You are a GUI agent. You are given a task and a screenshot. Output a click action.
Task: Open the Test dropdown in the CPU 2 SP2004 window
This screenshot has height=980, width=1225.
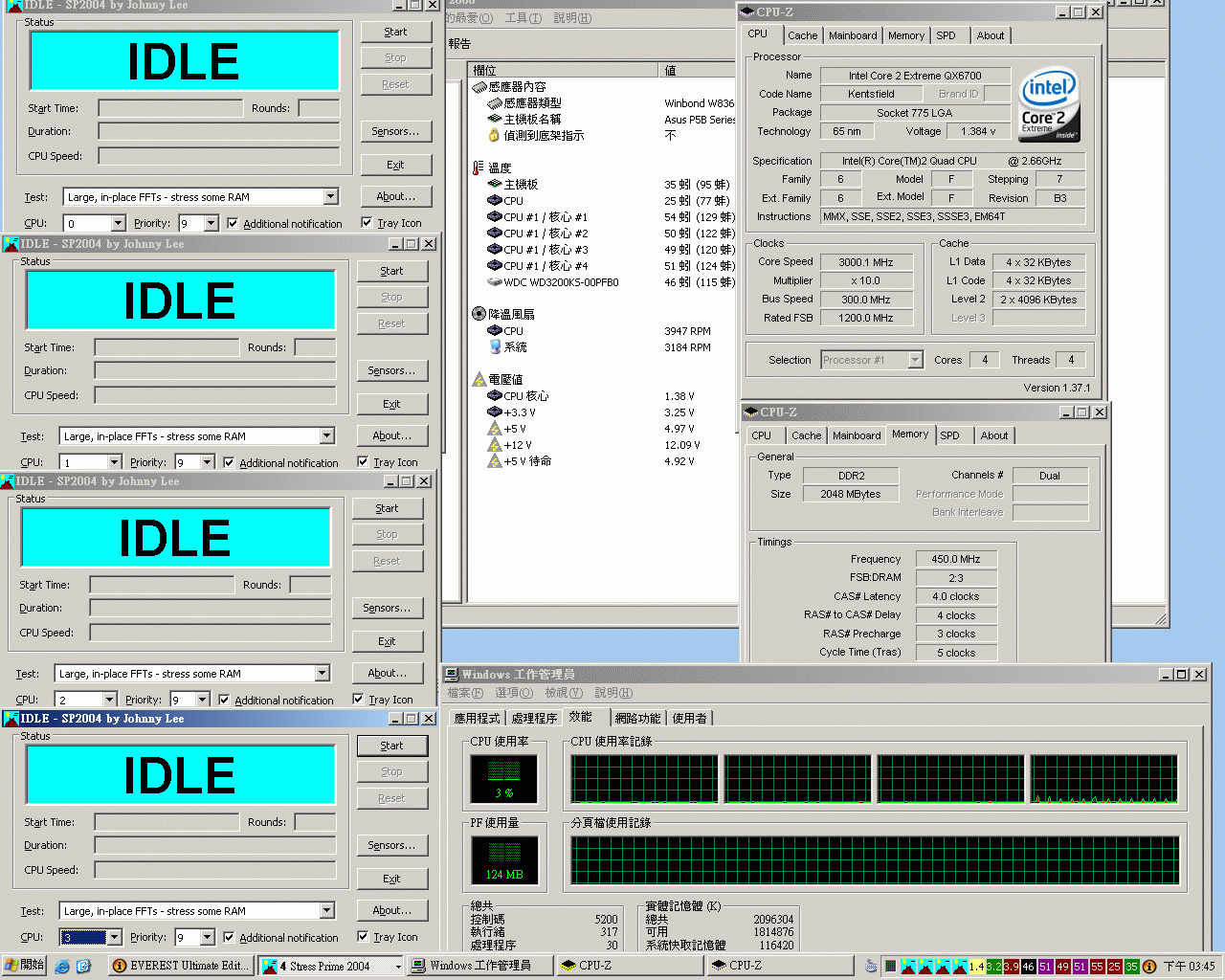(x=322, y=674)
